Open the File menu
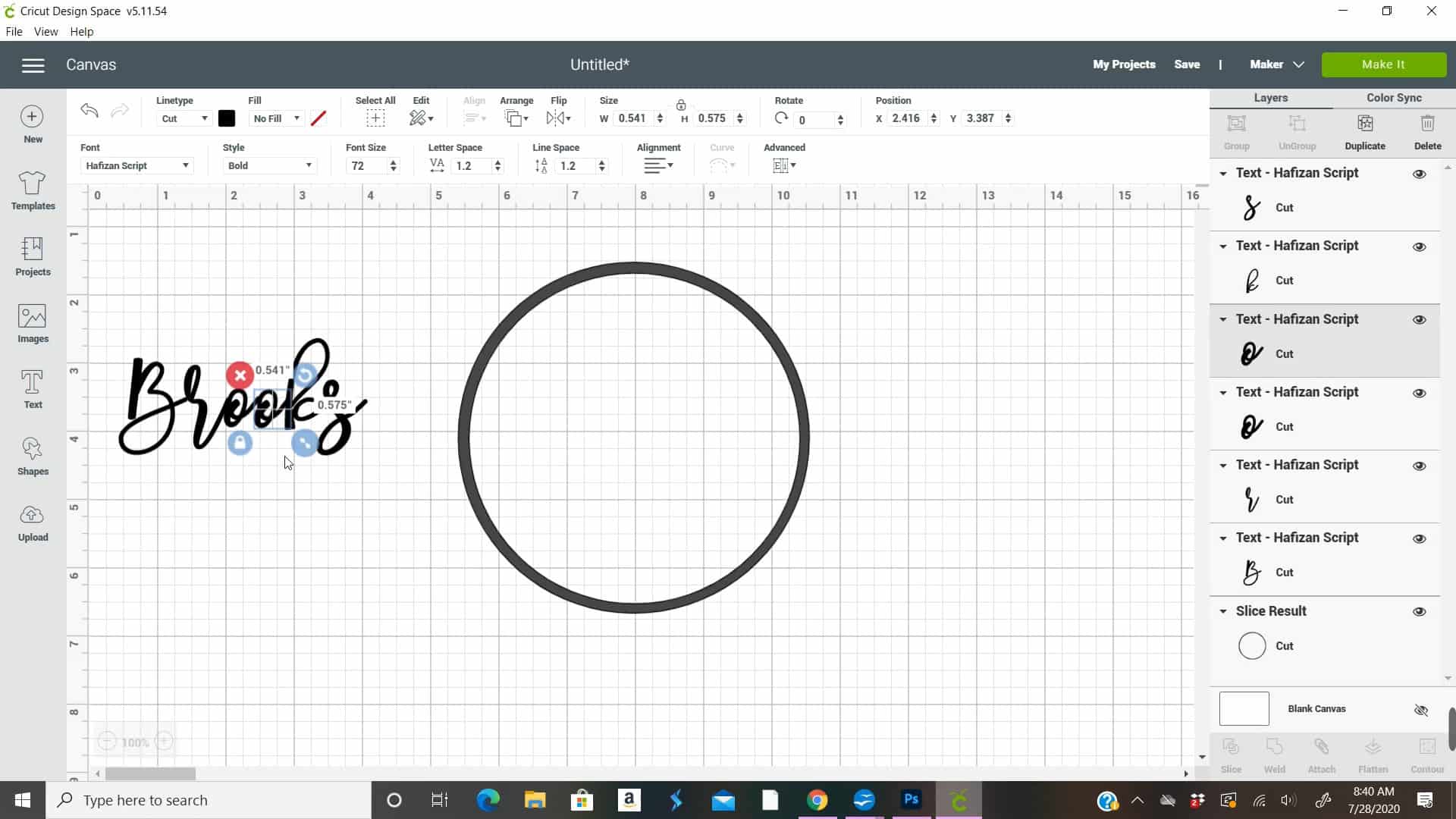 (x=14, y=32)
